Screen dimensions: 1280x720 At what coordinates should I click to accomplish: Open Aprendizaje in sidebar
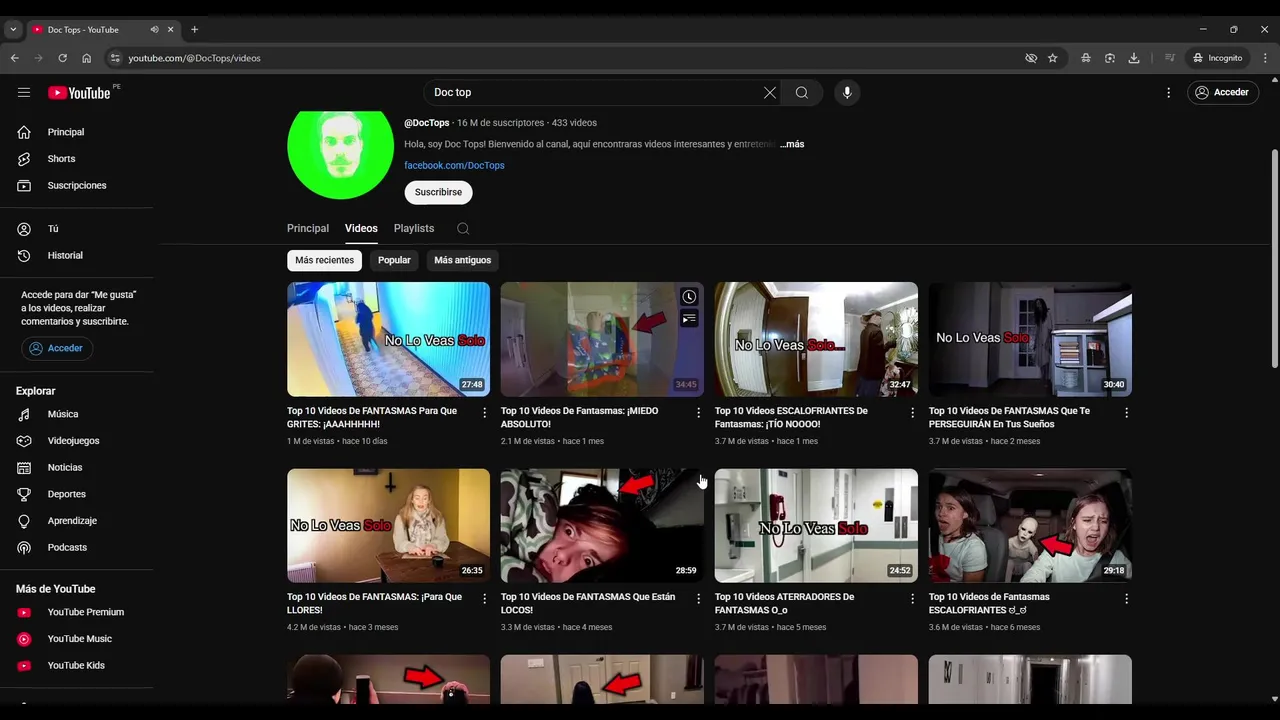(77, 521)
